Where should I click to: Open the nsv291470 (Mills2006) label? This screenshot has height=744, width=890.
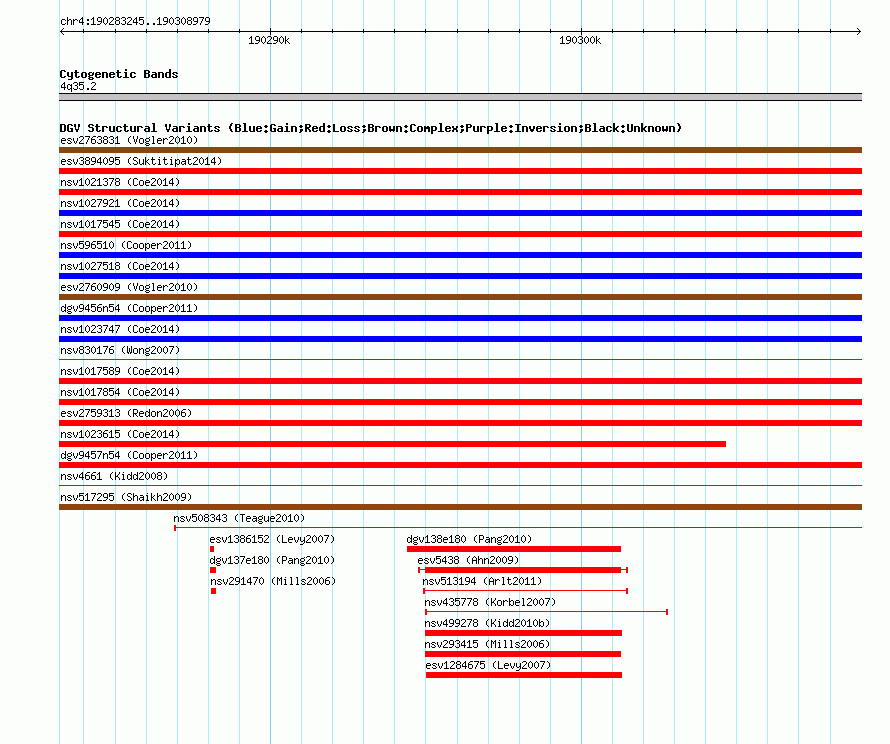coord(273,581)
